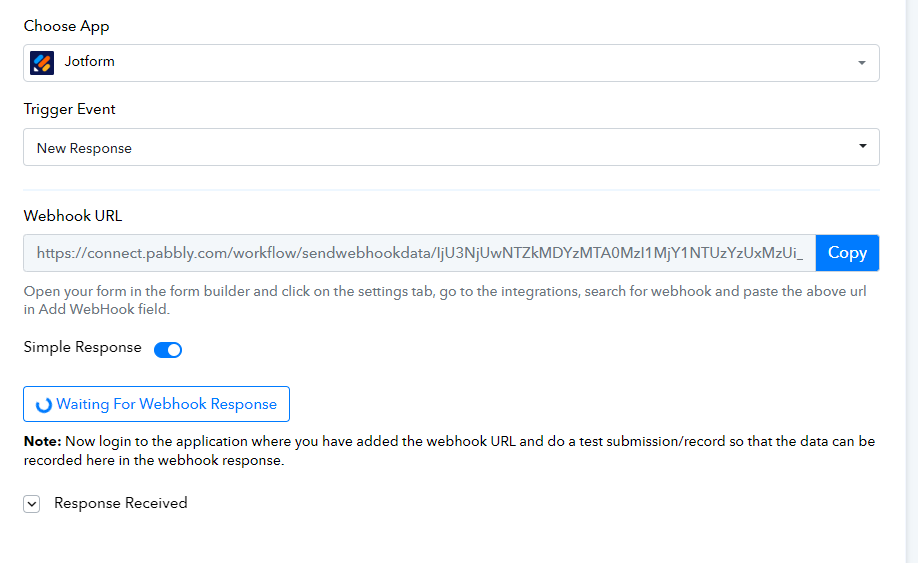Click the Trigger Event label
The height and width of the screenshot is (563, 918).
[70, 109]
